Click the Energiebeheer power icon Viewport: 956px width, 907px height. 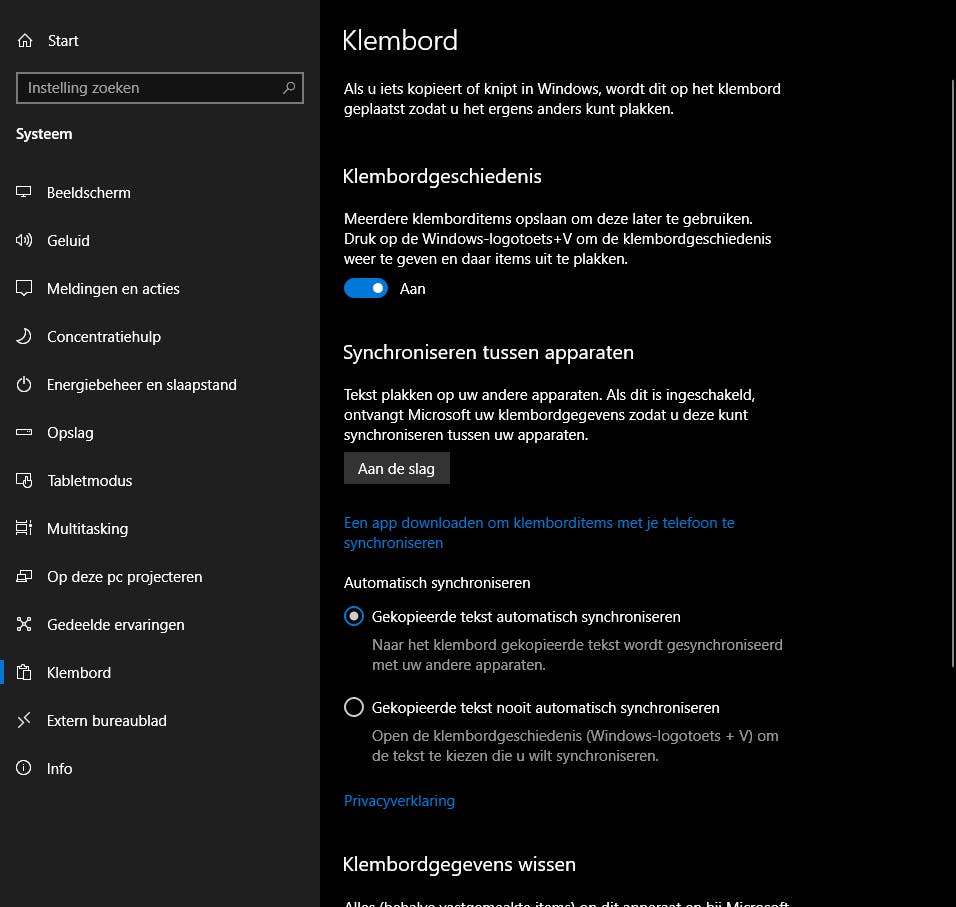(x=25, y=385)
